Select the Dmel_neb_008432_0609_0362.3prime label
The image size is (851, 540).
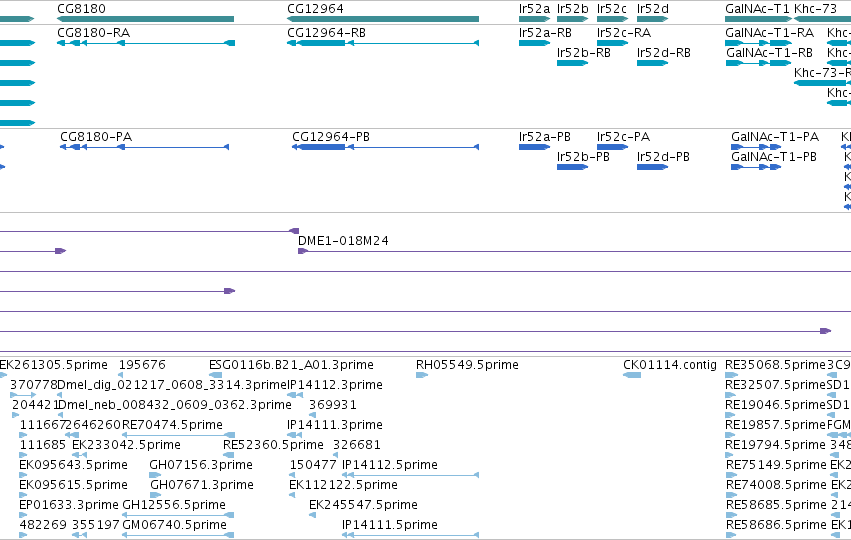[174, 405]
